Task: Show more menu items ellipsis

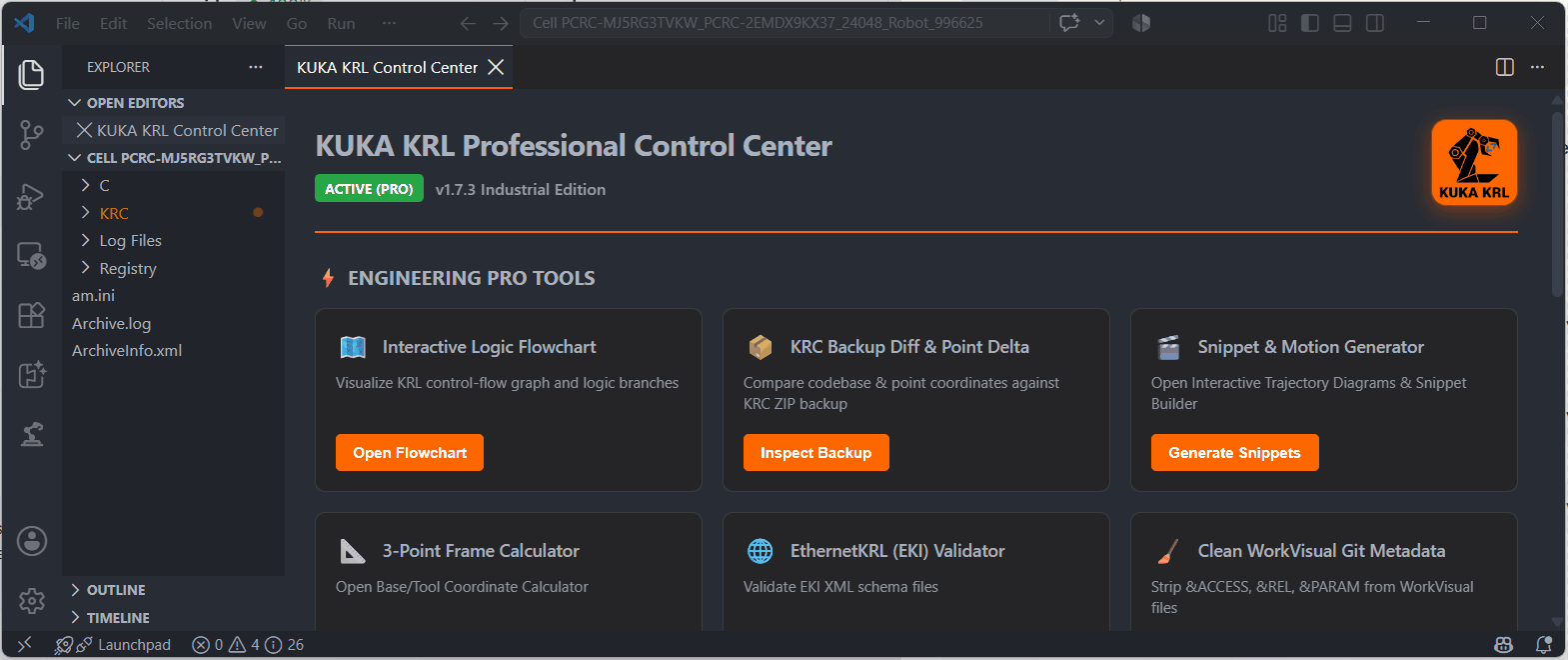Action: pos(389,23)
